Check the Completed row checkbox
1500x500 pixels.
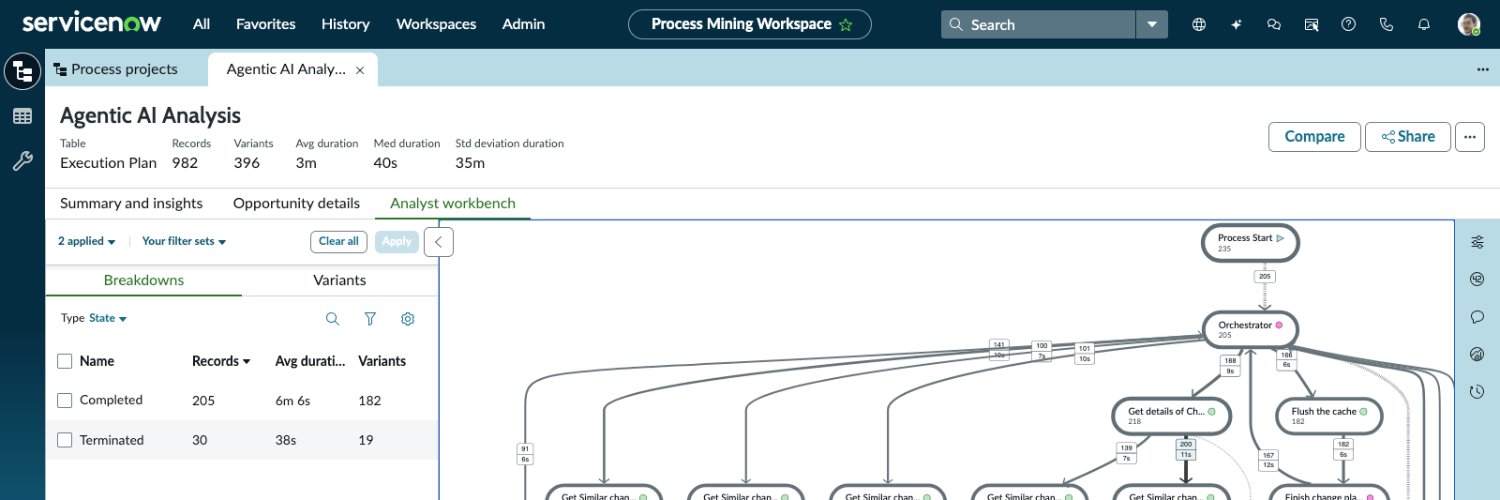click(x=65, y=400)
